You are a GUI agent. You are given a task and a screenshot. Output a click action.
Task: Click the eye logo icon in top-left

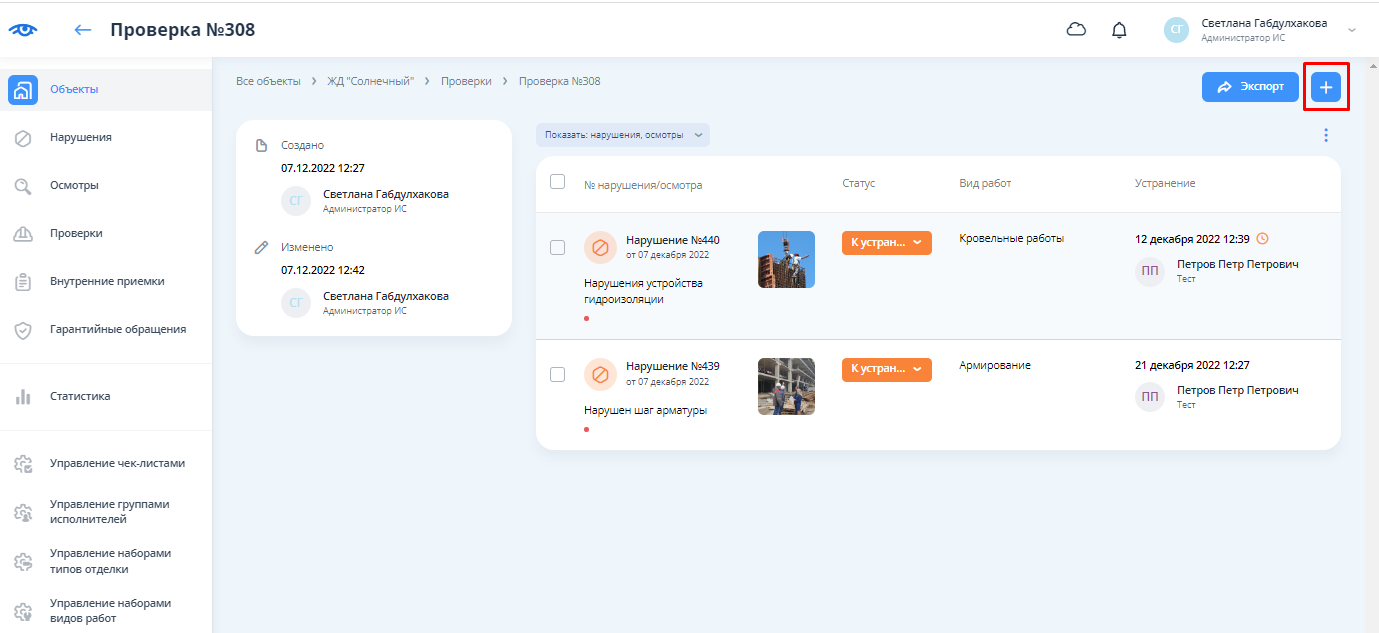tap(22, 30)
